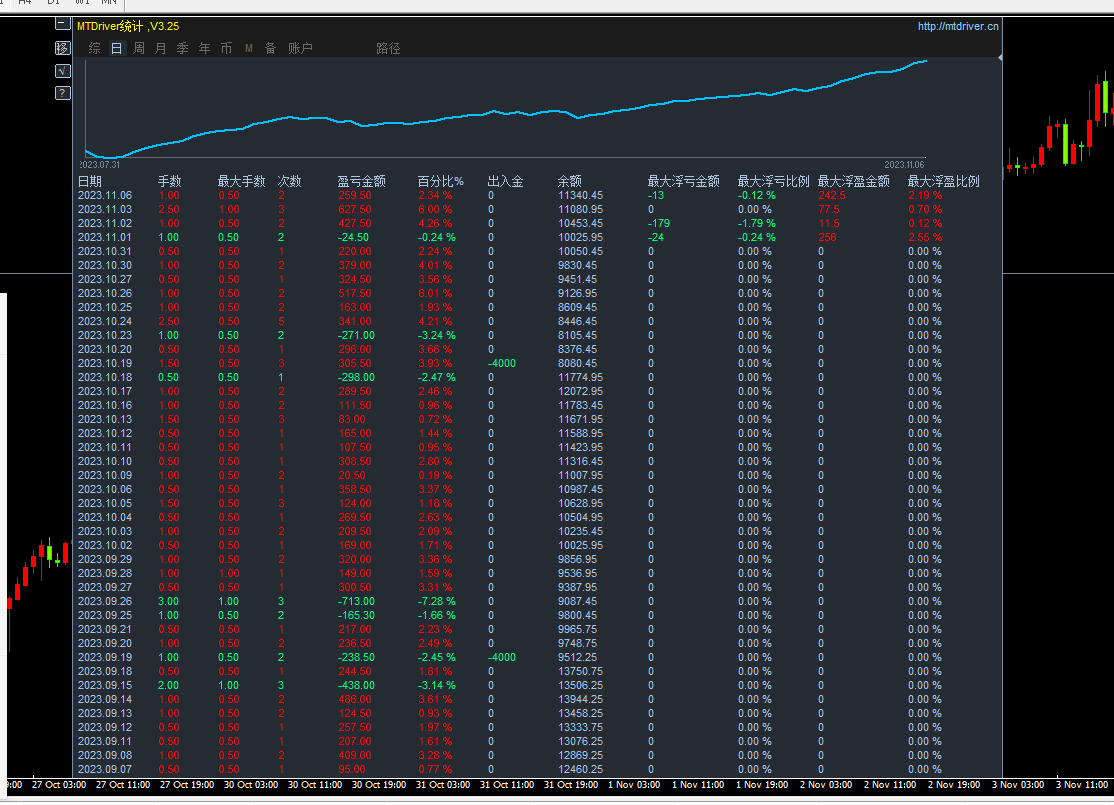Select the 日 daily statistics tab
The image size is (1114, 805).
click(116, 48)
